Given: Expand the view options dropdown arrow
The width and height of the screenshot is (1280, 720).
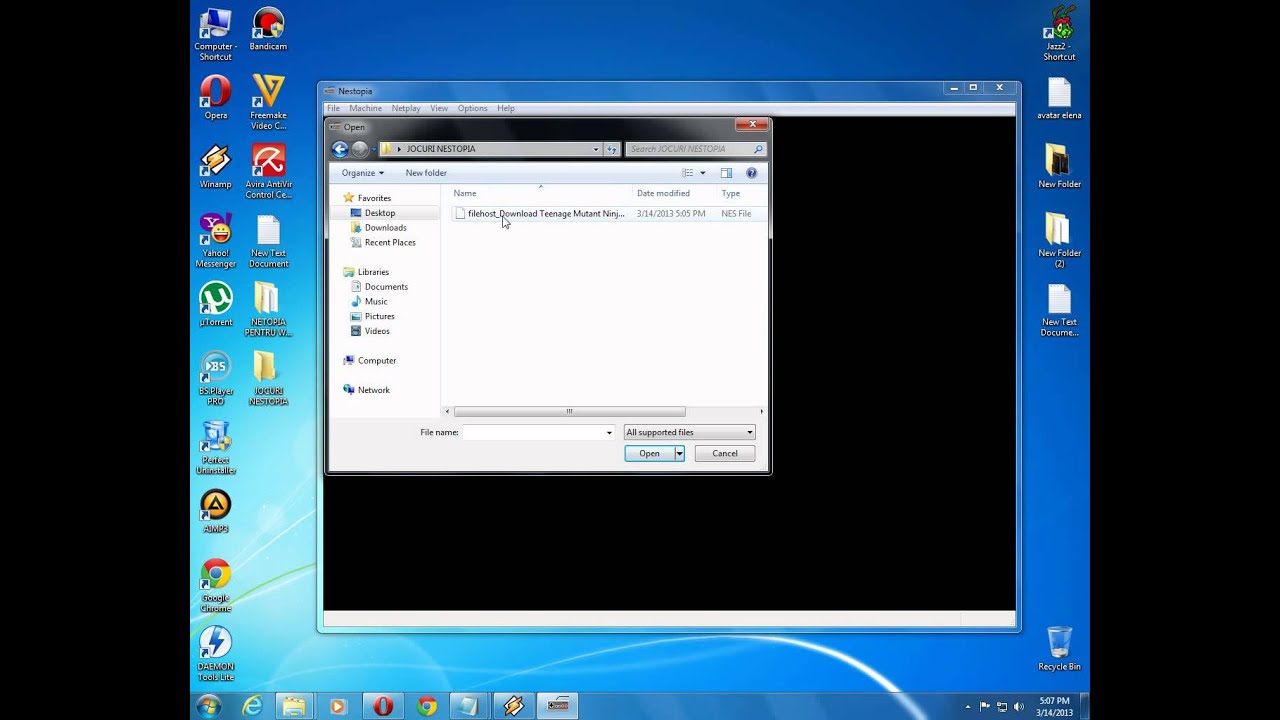Looking at the screenshot, I should click(x=702, y=173).
